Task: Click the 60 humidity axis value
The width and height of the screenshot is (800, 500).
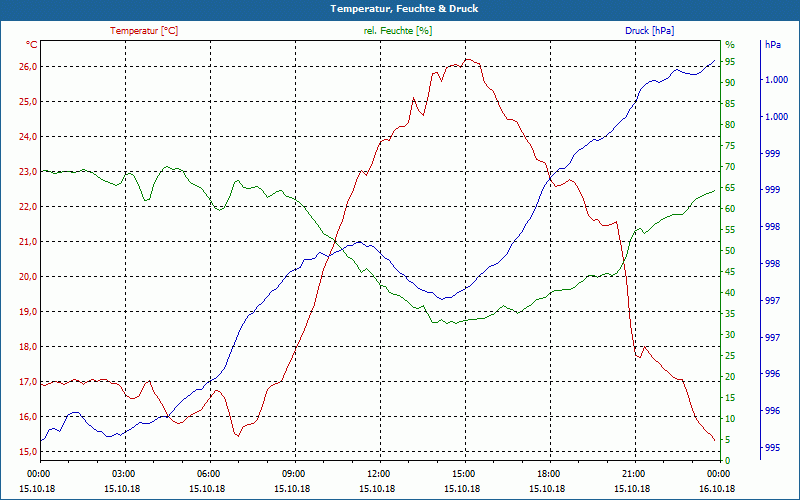Action: point(730,209)
